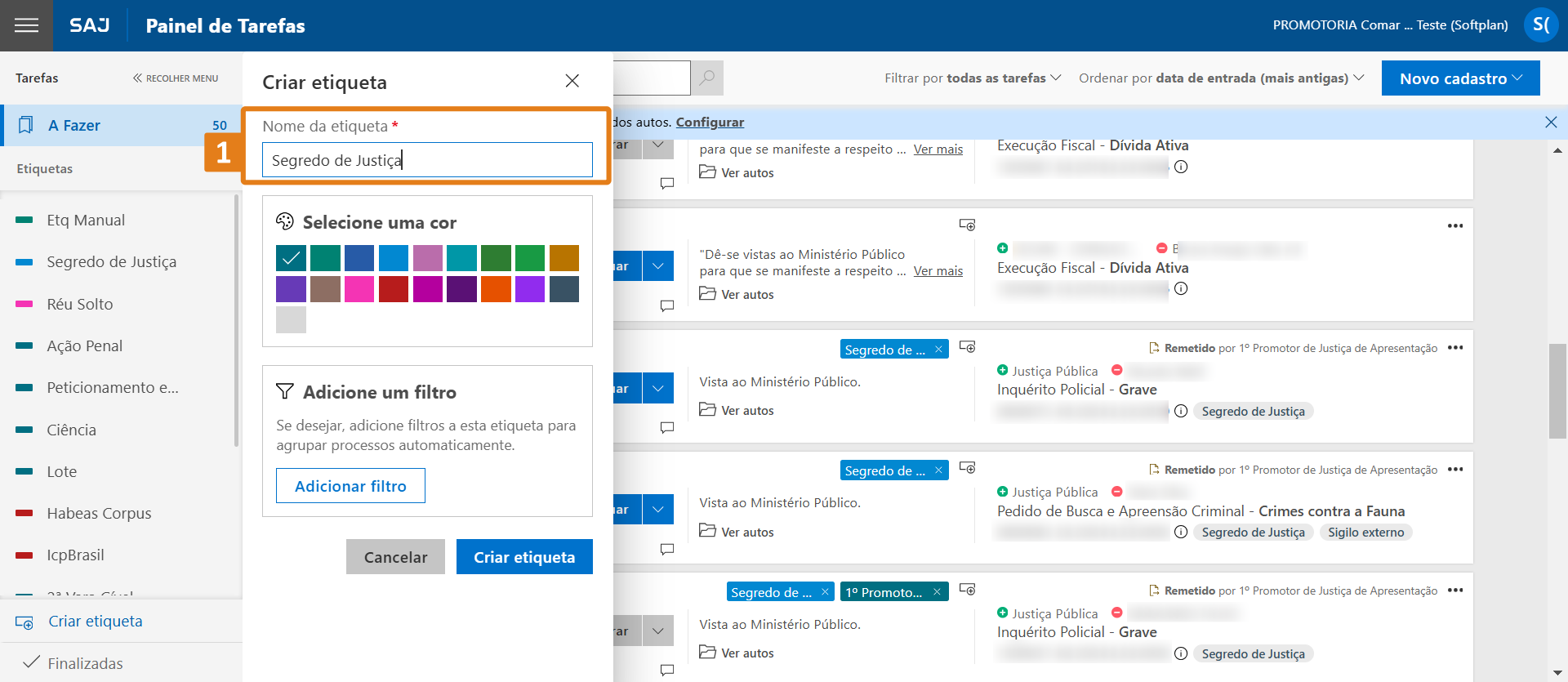Open the Novo cadastro dropdown button
Screen dimensions: 1568x682
1460,78
